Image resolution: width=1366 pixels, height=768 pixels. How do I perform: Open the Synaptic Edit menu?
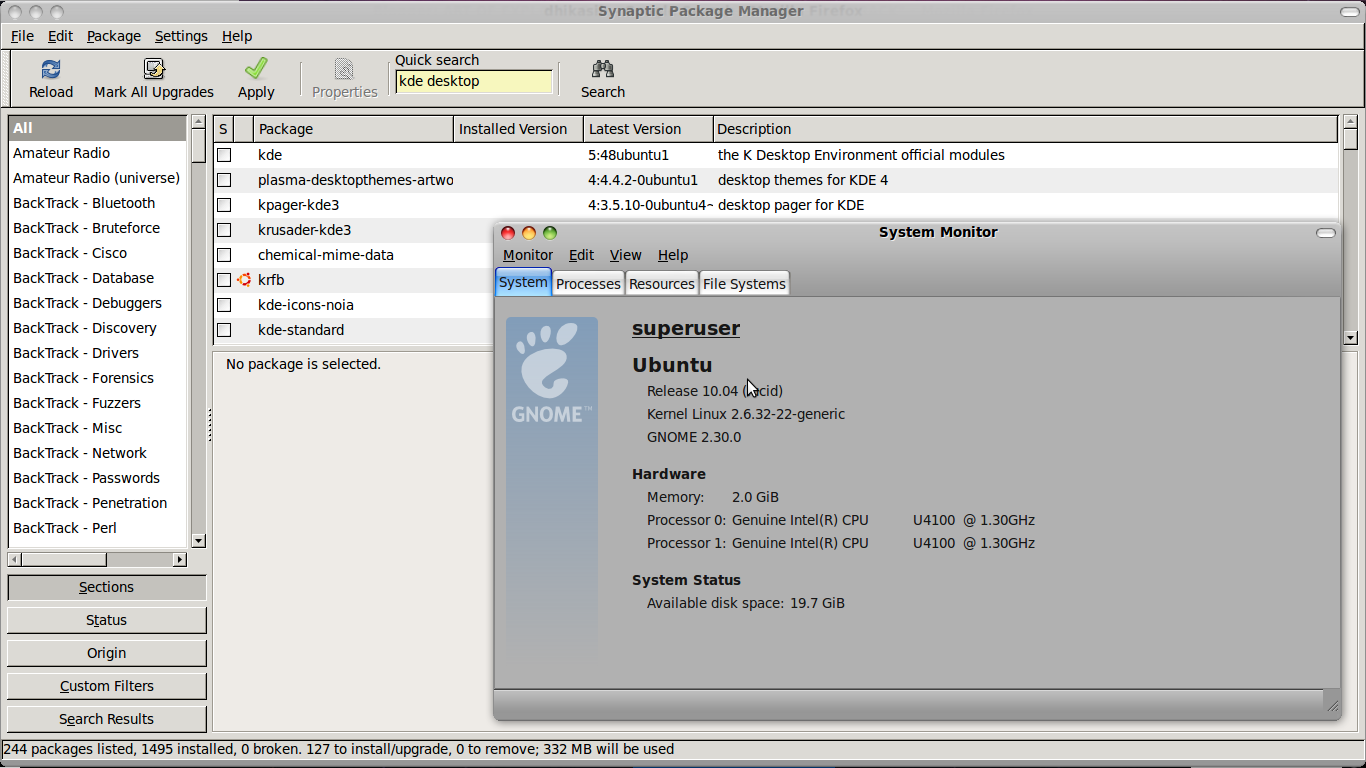click(x=60, y=36)
